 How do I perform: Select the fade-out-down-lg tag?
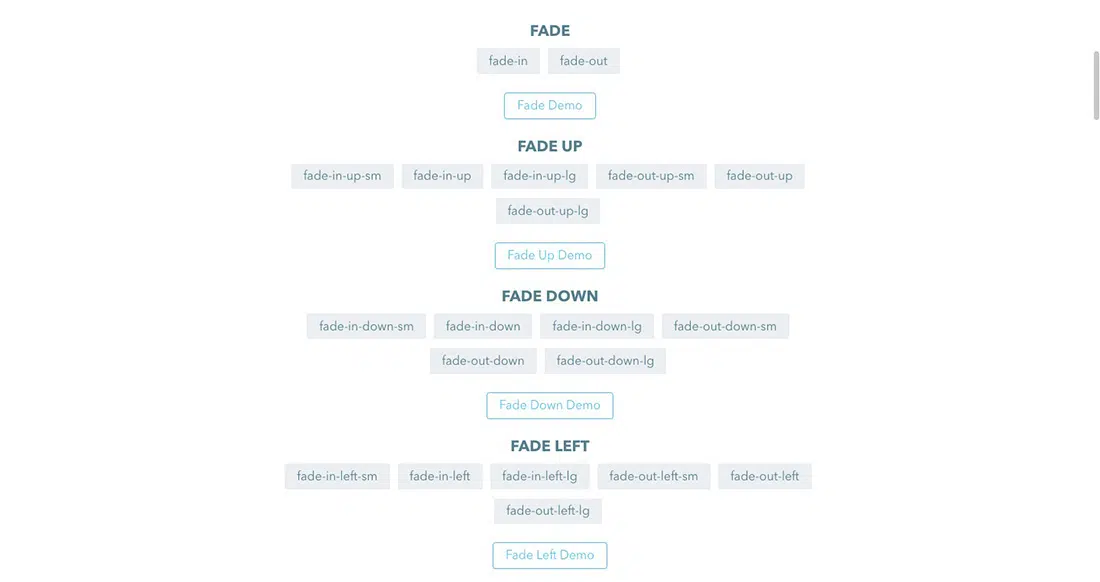click(605, 361)
